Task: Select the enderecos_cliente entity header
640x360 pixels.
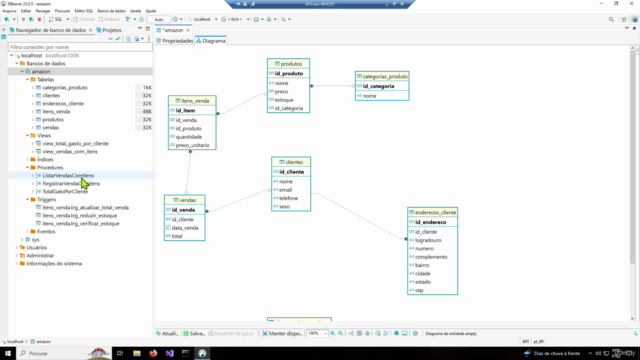Action: [x=432, y=213]
